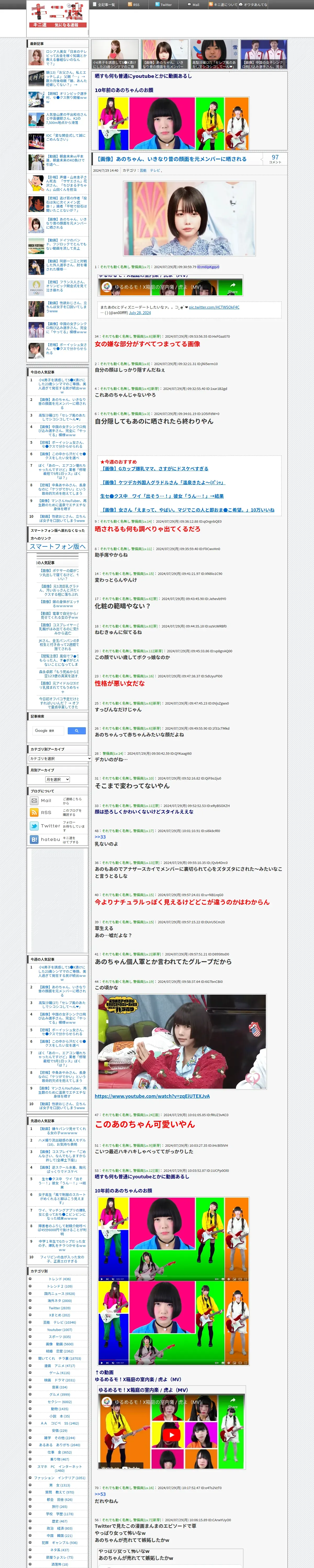Open header thumbnail 中国の女子シンクロ article
Screen dimensions: 314x1568
(x=263, y=54)
